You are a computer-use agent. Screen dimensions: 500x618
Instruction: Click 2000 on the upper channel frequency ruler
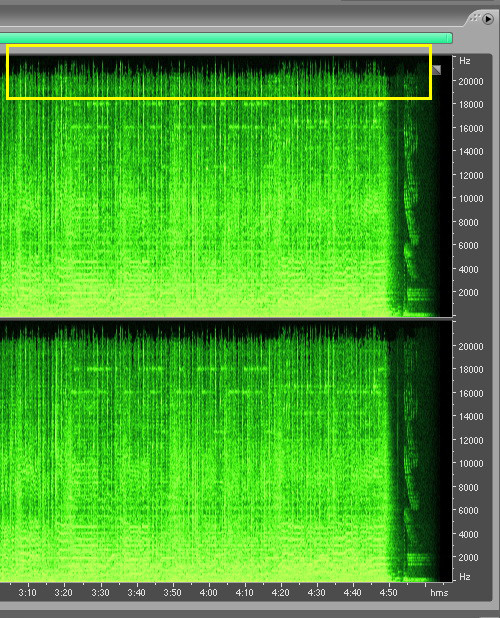[x=468, y=292]
